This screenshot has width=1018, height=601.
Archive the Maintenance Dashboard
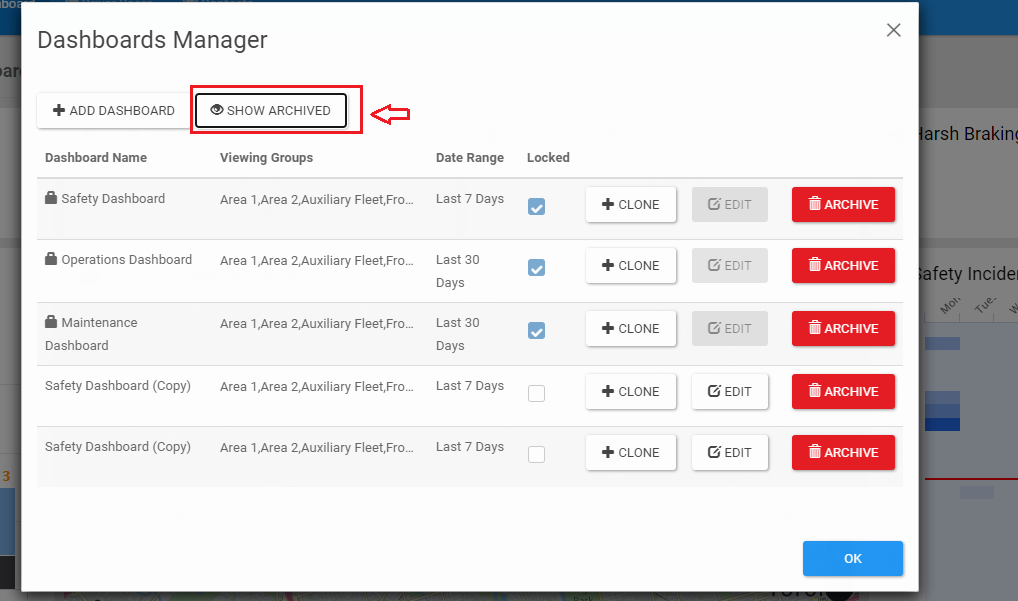(843, 328)
